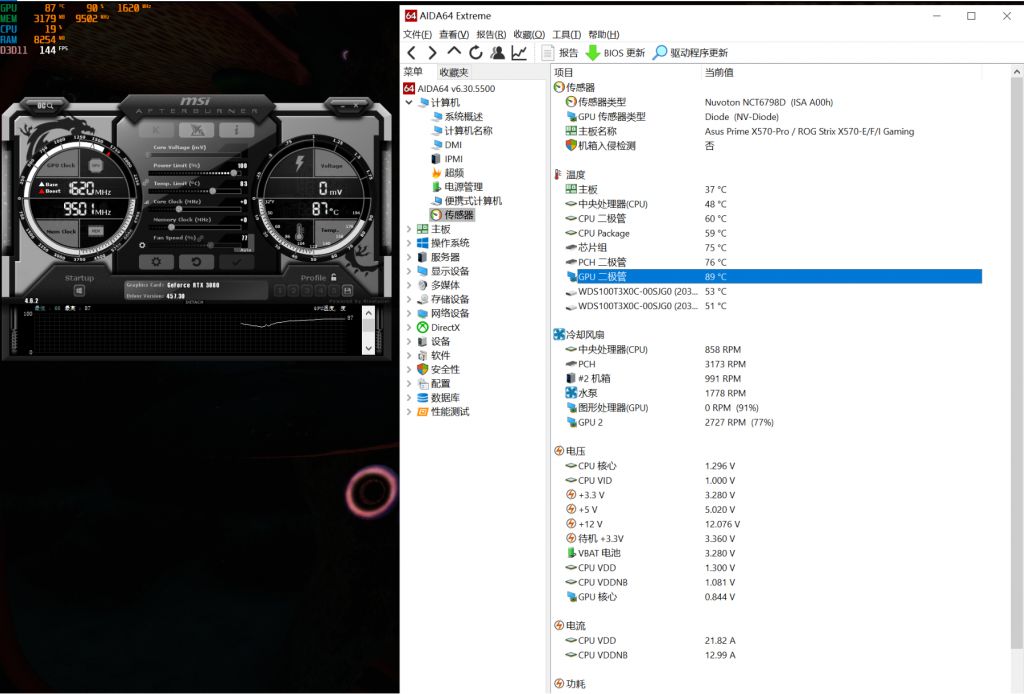Click the user account icon in AIDA64 toolbar
Image resolution: width=1024 pixels, height=694 pixels.
pyautogui.click(x=497, y=51)
